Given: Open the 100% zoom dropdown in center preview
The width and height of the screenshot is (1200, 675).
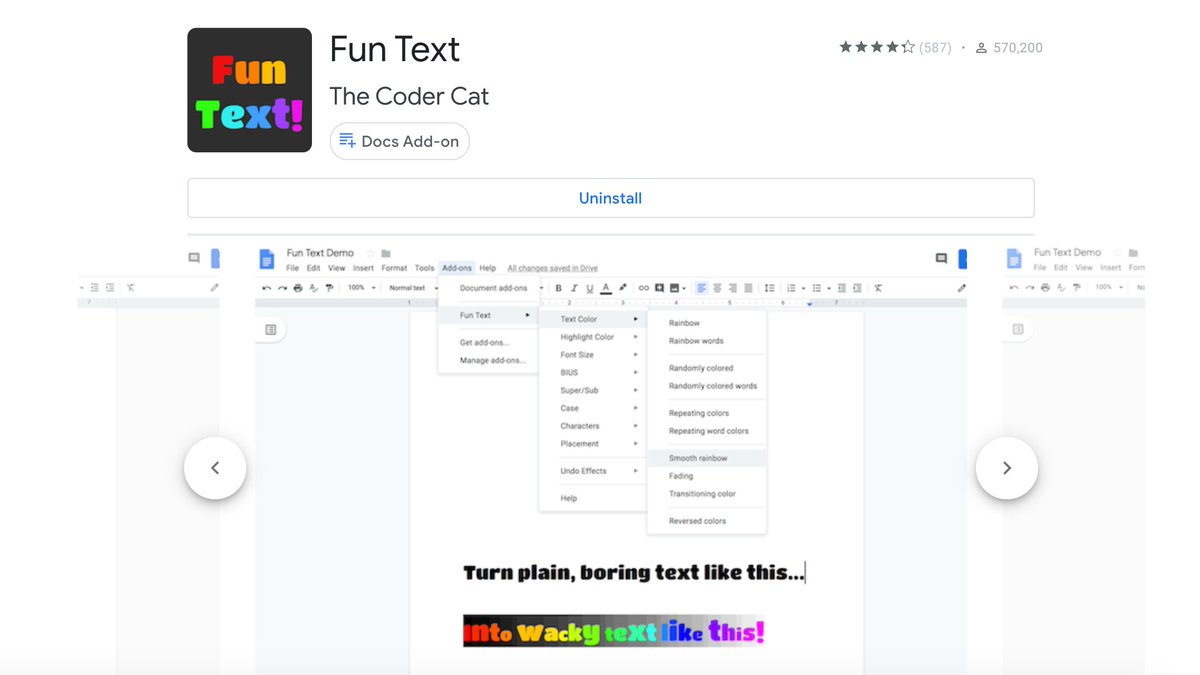Looking at the screenshot, I should click(x=361, y=288).
